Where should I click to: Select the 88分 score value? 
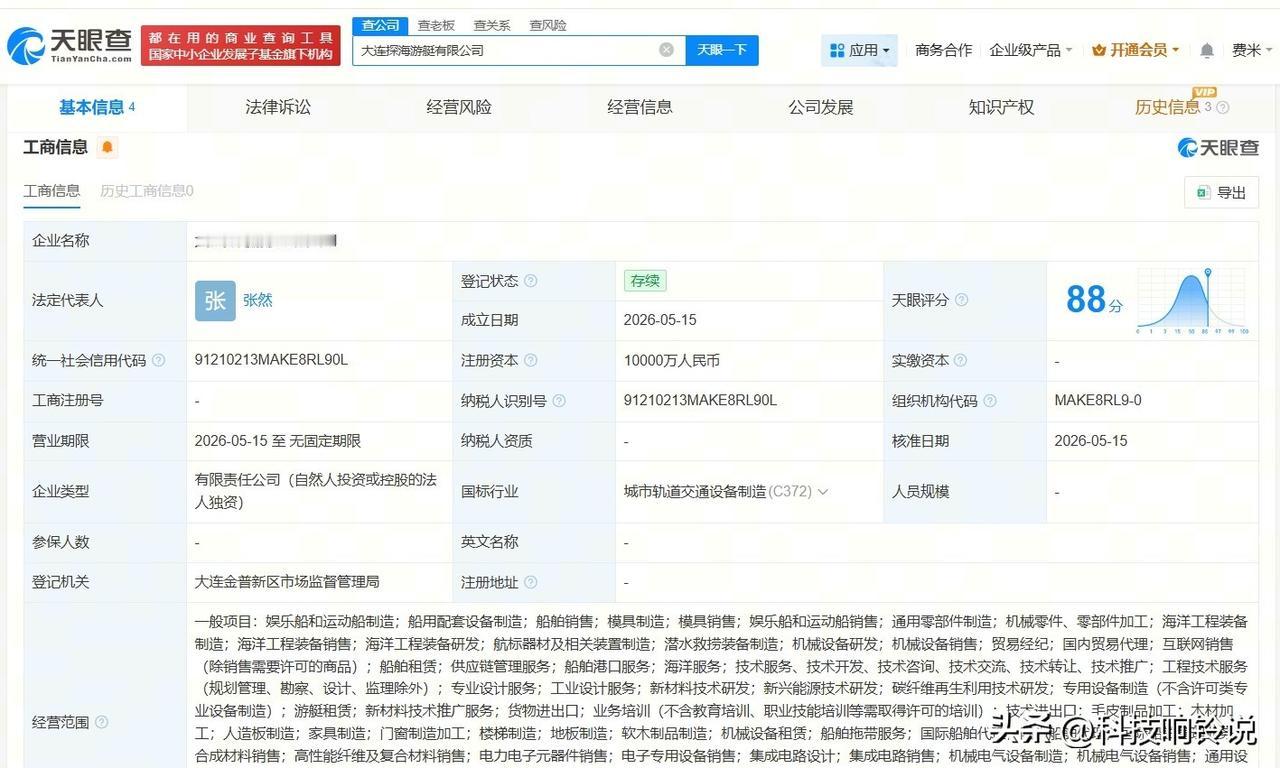[1094, 299]
